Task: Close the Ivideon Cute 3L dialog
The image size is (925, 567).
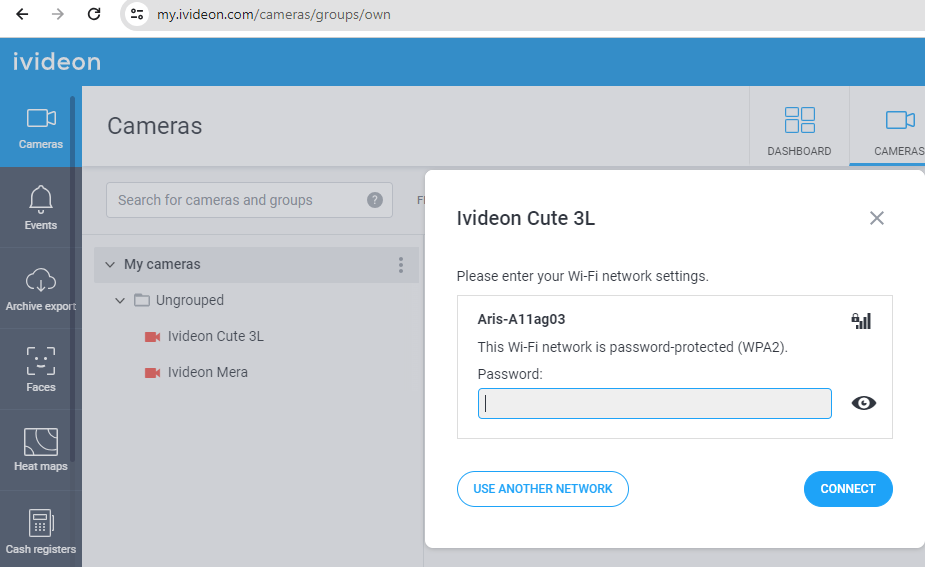Action: click(x=877, y=218)
